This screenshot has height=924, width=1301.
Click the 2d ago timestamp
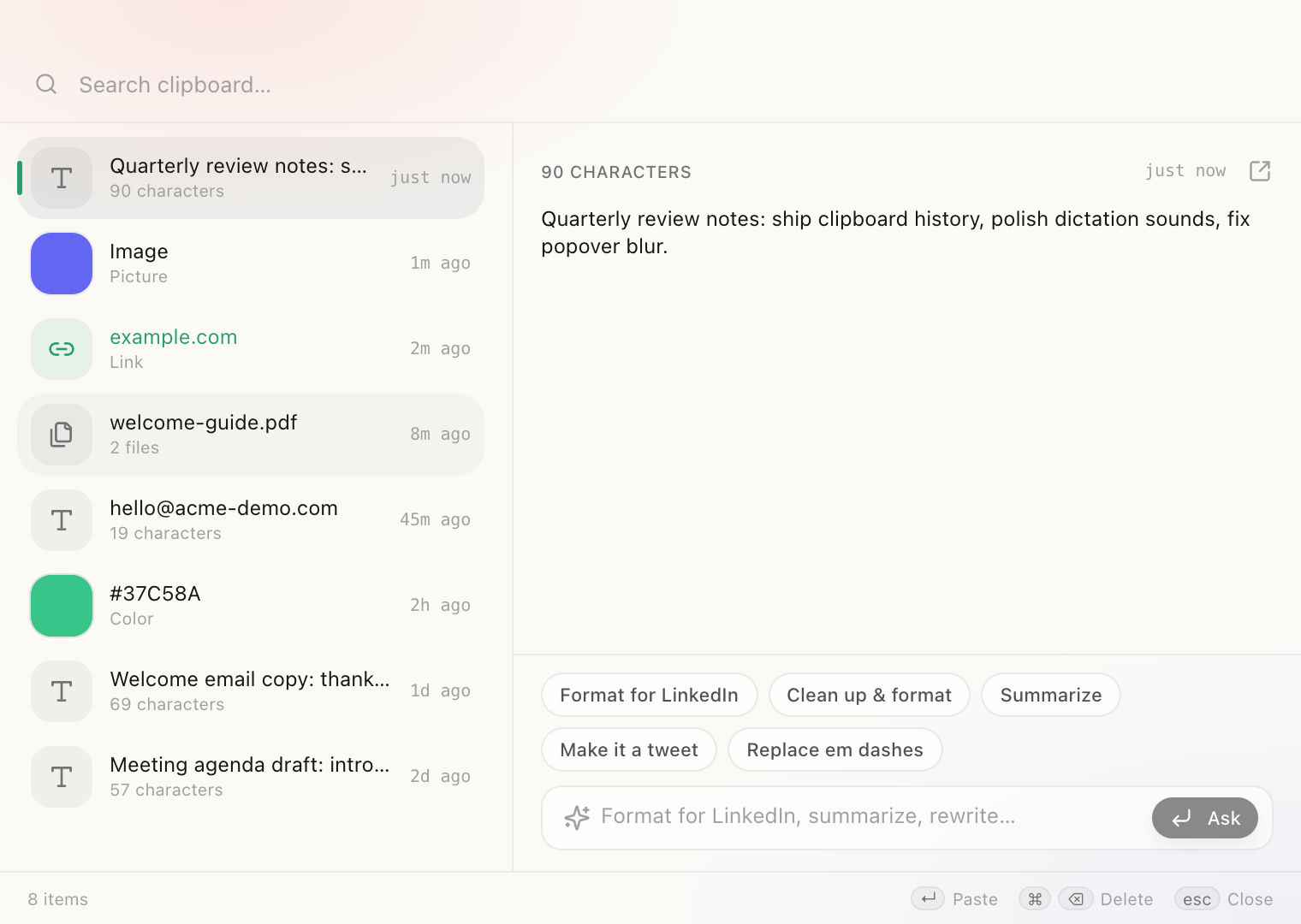[440, 776]
